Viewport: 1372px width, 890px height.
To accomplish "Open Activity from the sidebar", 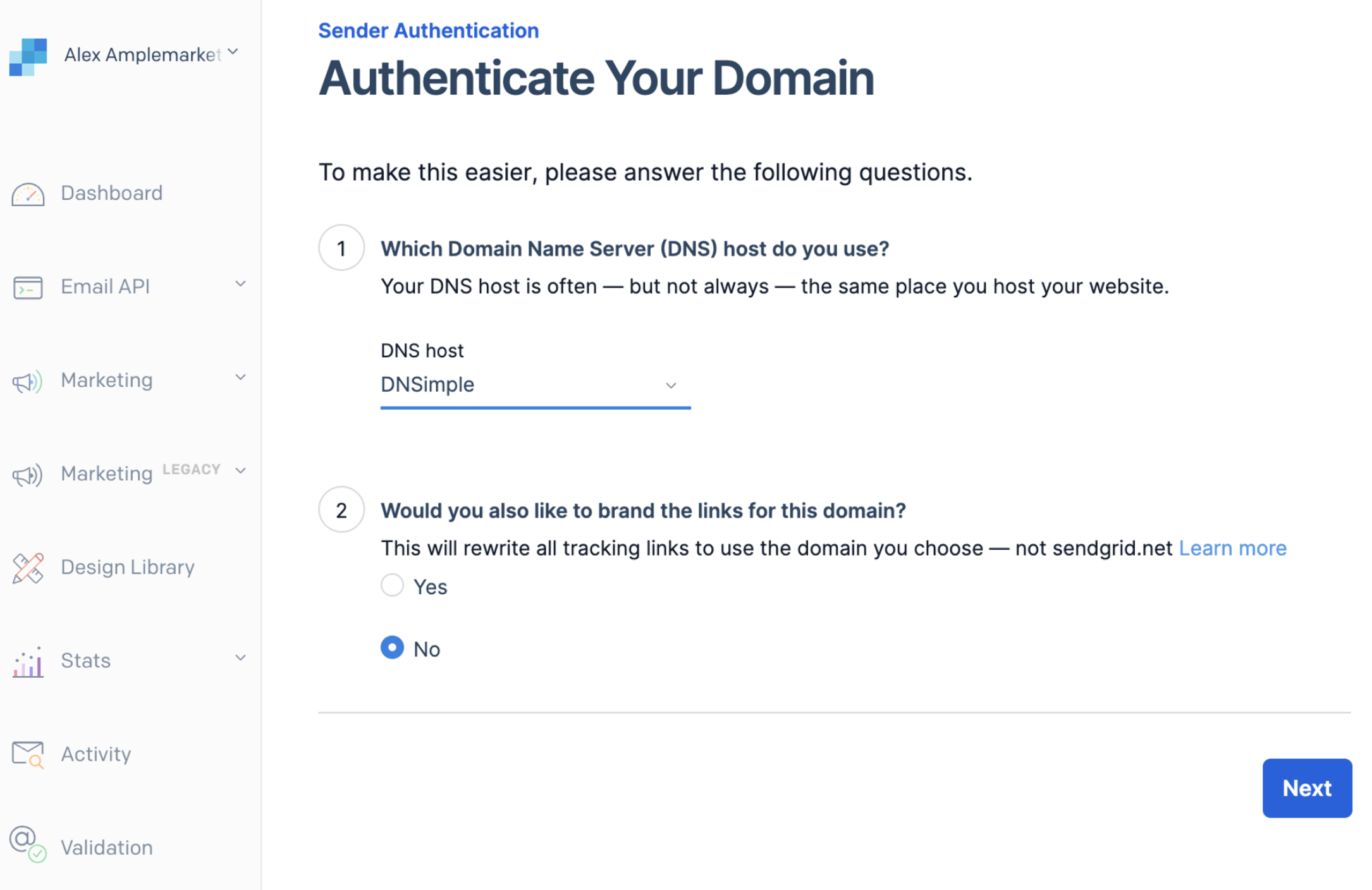I will pyautogui.click(x=95, y=754).
